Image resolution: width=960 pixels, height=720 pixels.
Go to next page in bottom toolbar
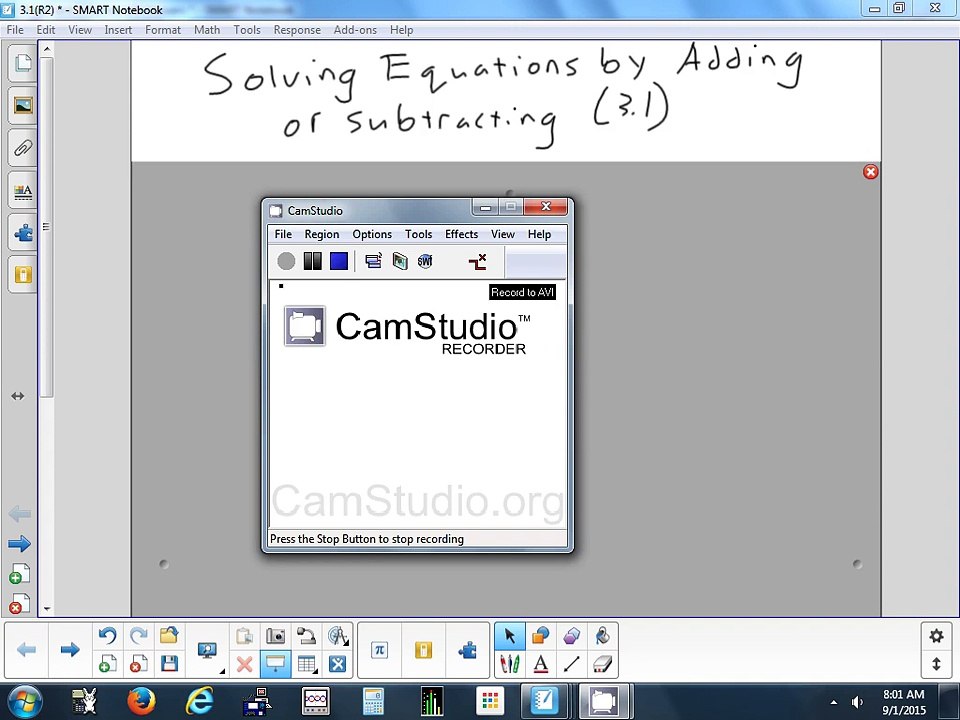70,650
